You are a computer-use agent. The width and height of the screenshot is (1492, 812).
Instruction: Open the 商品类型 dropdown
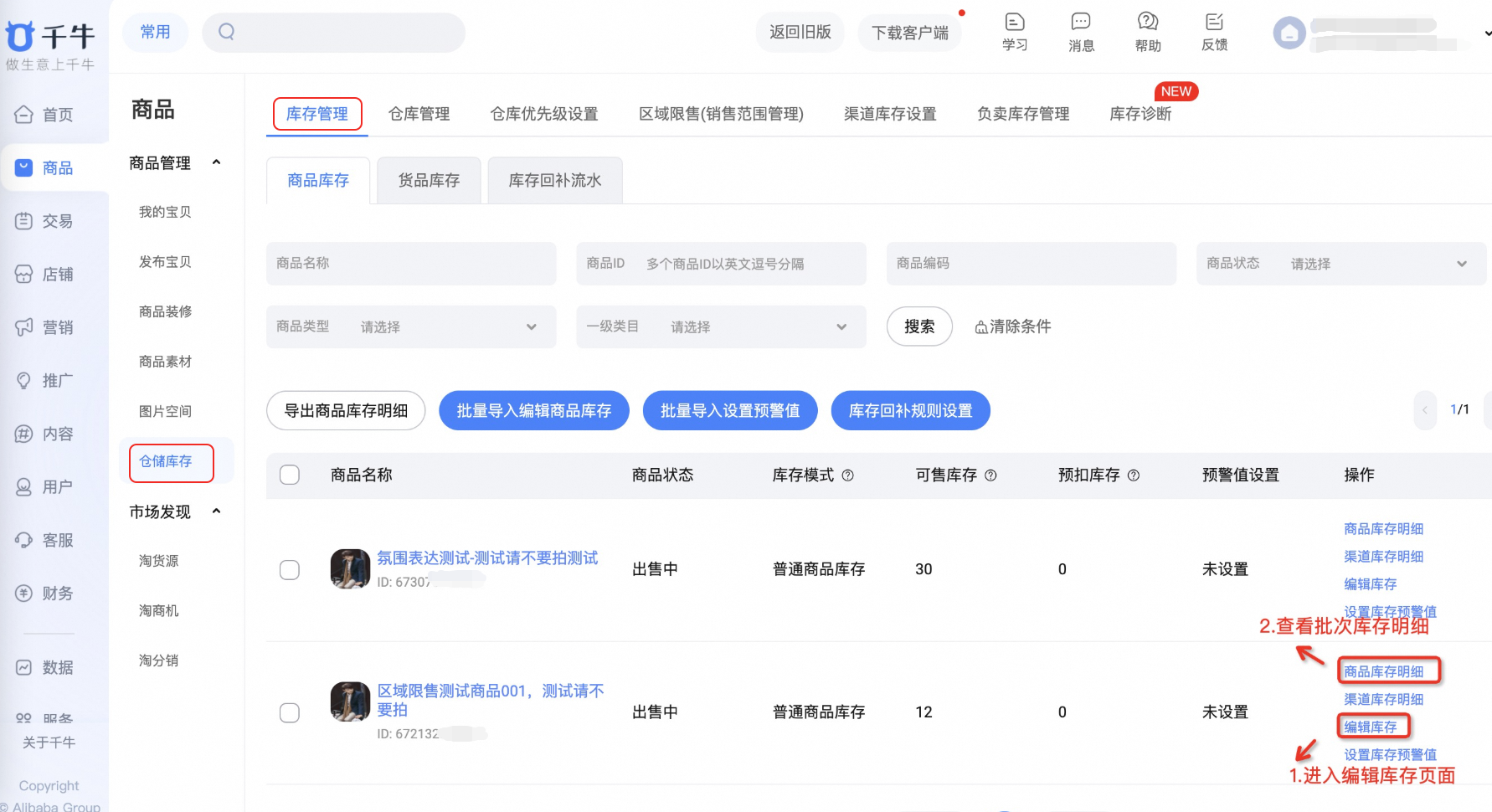pos(411,326)
